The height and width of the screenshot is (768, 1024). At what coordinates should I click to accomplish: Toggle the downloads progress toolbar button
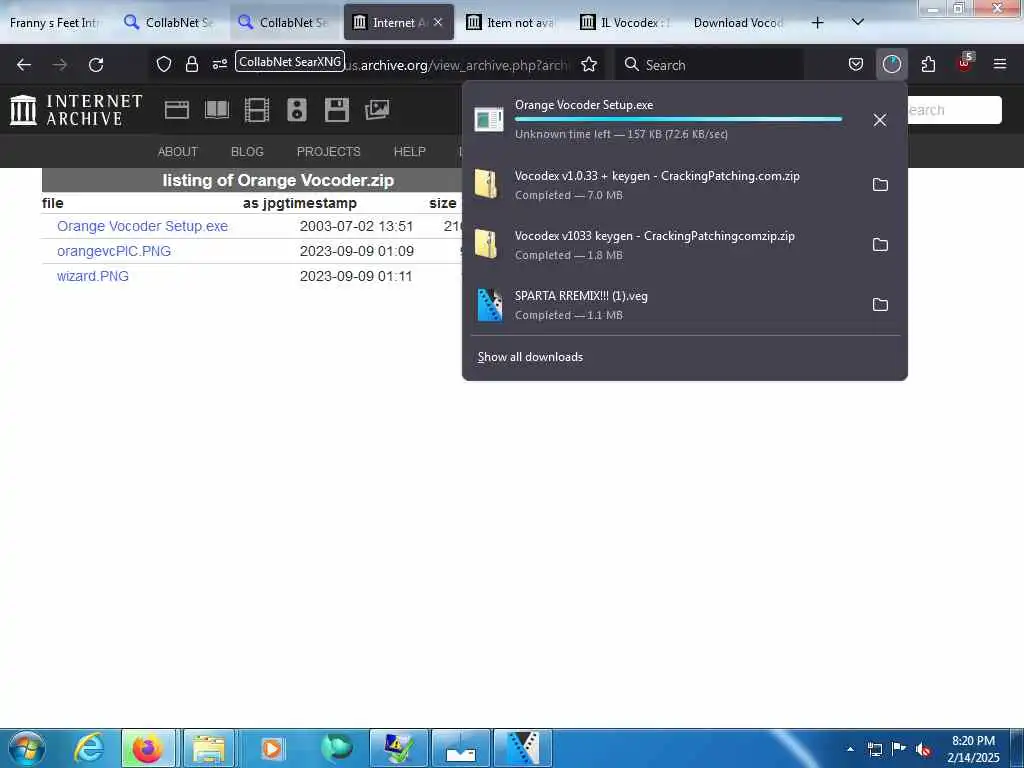(x=891, y=64)
